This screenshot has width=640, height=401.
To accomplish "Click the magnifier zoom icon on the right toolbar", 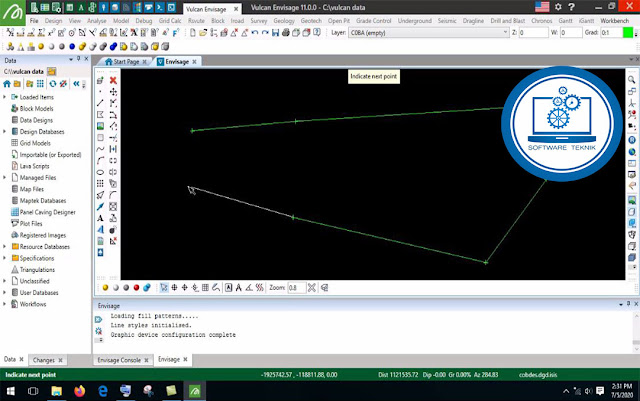I will (x=631, y=80).
